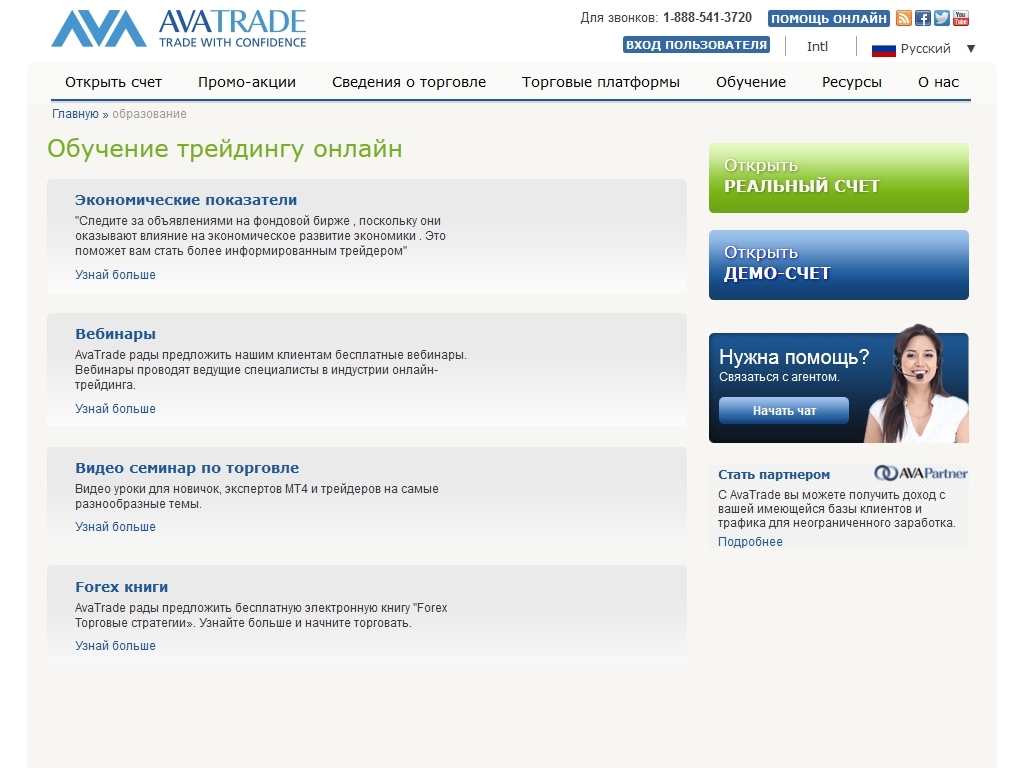The width and height of the screenshot is (1024, 768).
Task: Click the AvaTrade logo
Action: (x=179, y=29)
